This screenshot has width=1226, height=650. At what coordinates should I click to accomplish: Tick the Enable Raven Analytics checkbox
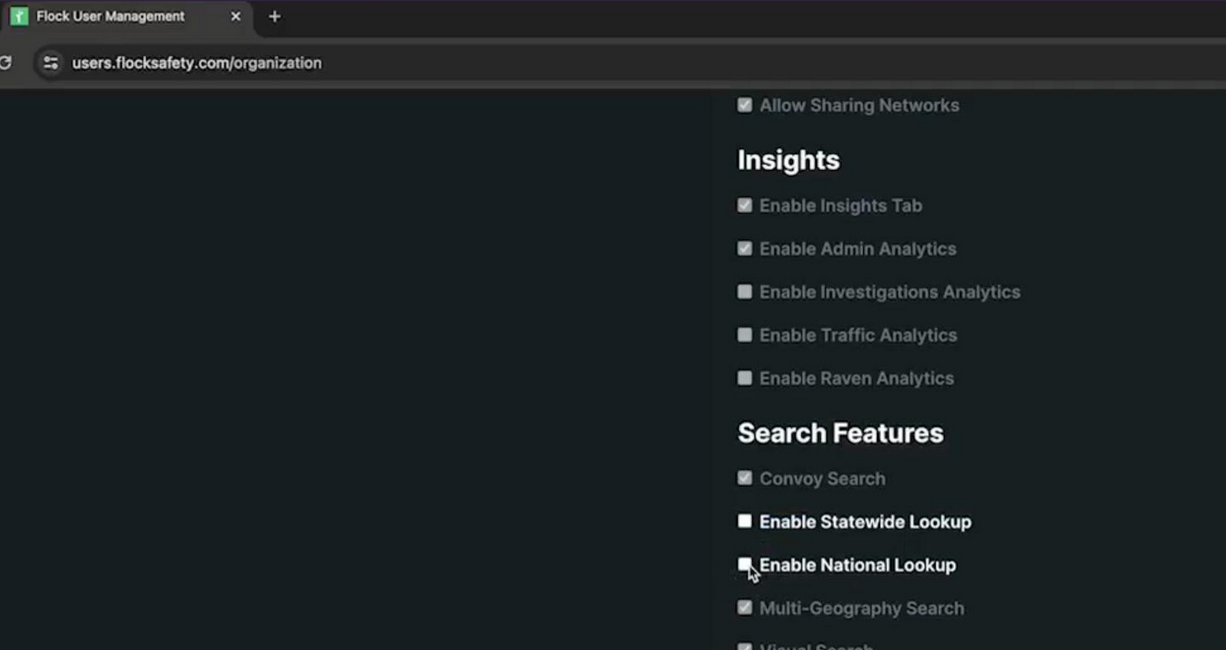[x=745, y=378]
